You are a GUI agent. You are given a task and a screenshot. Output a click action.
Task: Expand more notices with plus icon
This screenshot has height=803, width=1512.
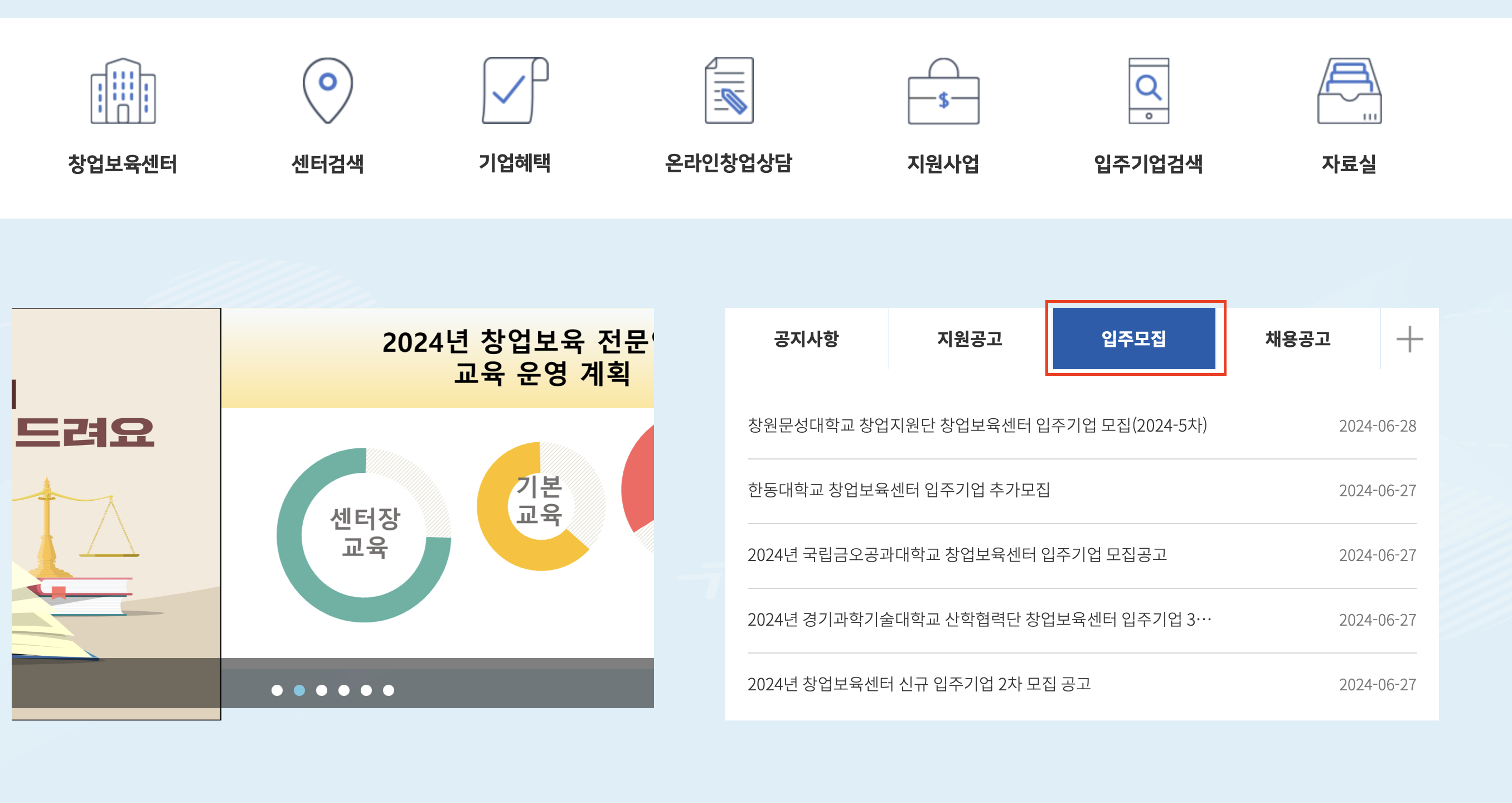[1409, 339]
